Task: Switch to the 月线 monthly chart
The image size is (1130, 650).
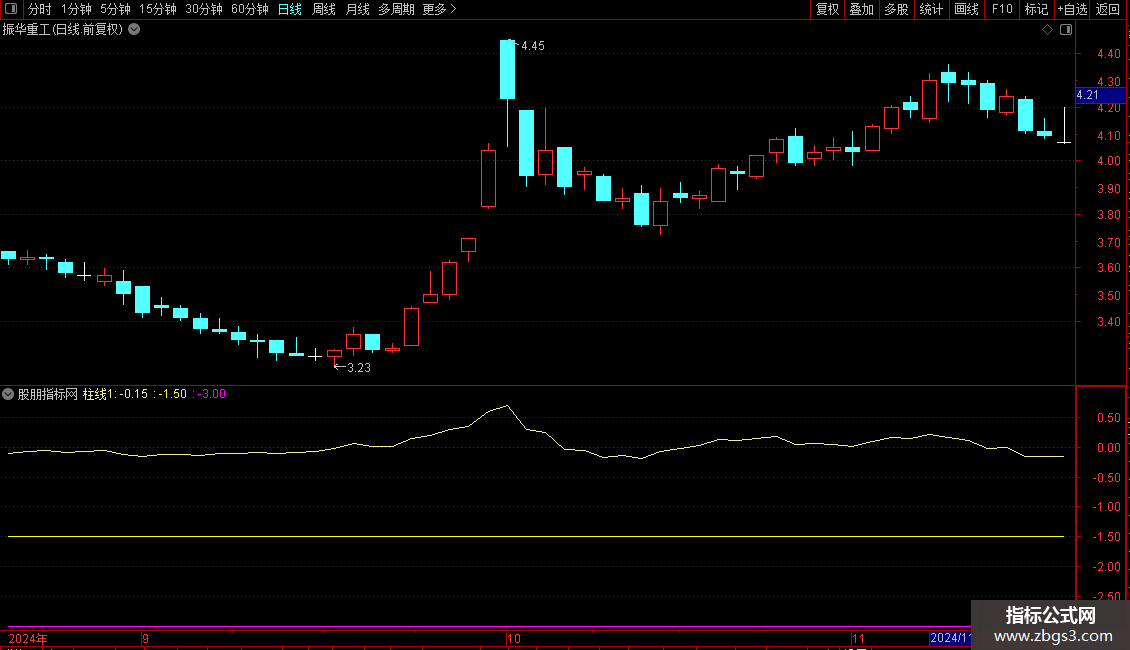Action: pyautogui.click(x=357, y=9)
